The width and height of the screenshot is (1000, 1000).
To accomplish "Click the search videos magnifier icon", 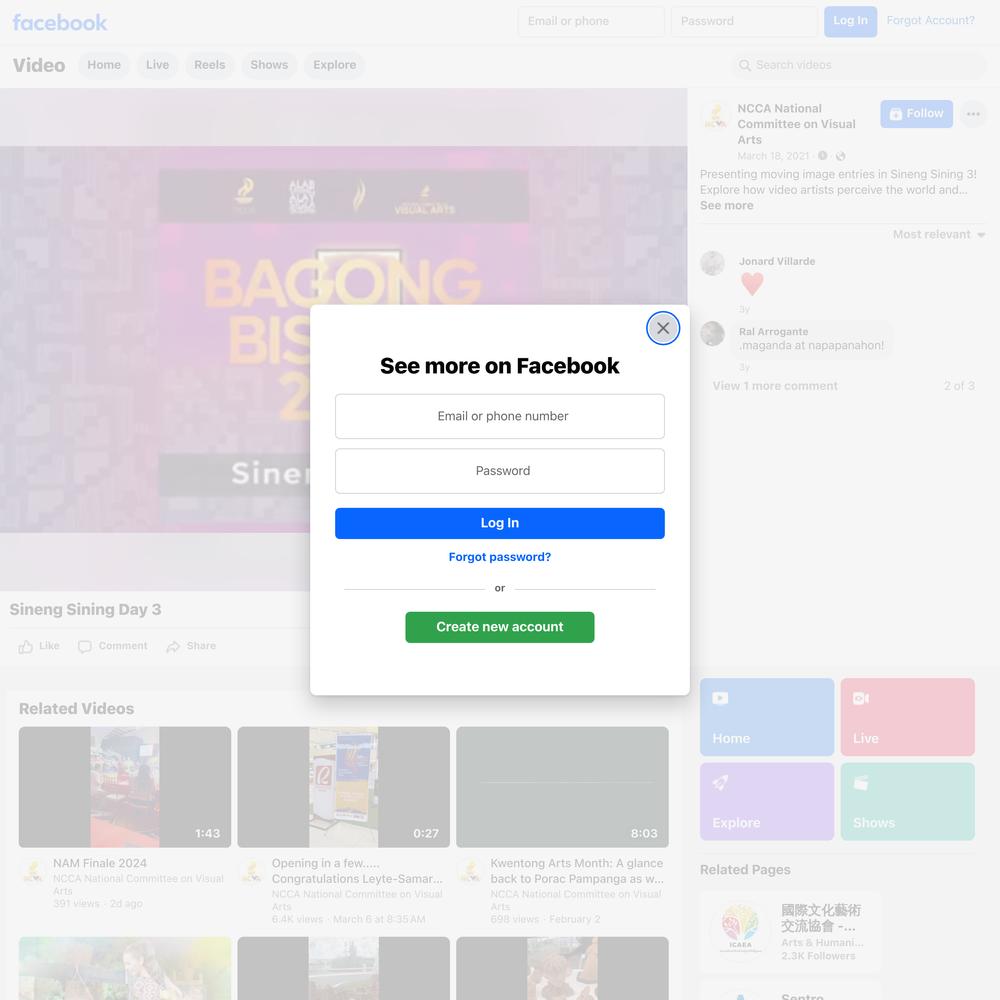I will pos(744,65).
